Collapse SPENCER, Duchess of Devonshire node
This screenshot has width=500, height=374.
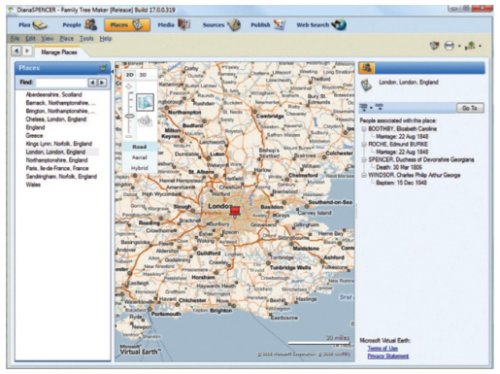point(364,160)
